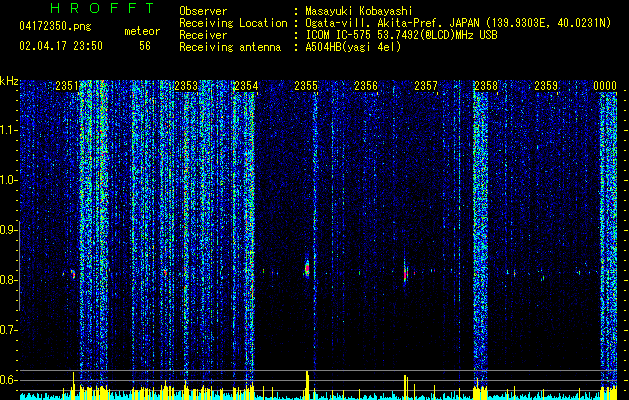Select the file name 04172350.png
Image resolution: width=629 pixels, height=400 pixels.
pos(55,26)
